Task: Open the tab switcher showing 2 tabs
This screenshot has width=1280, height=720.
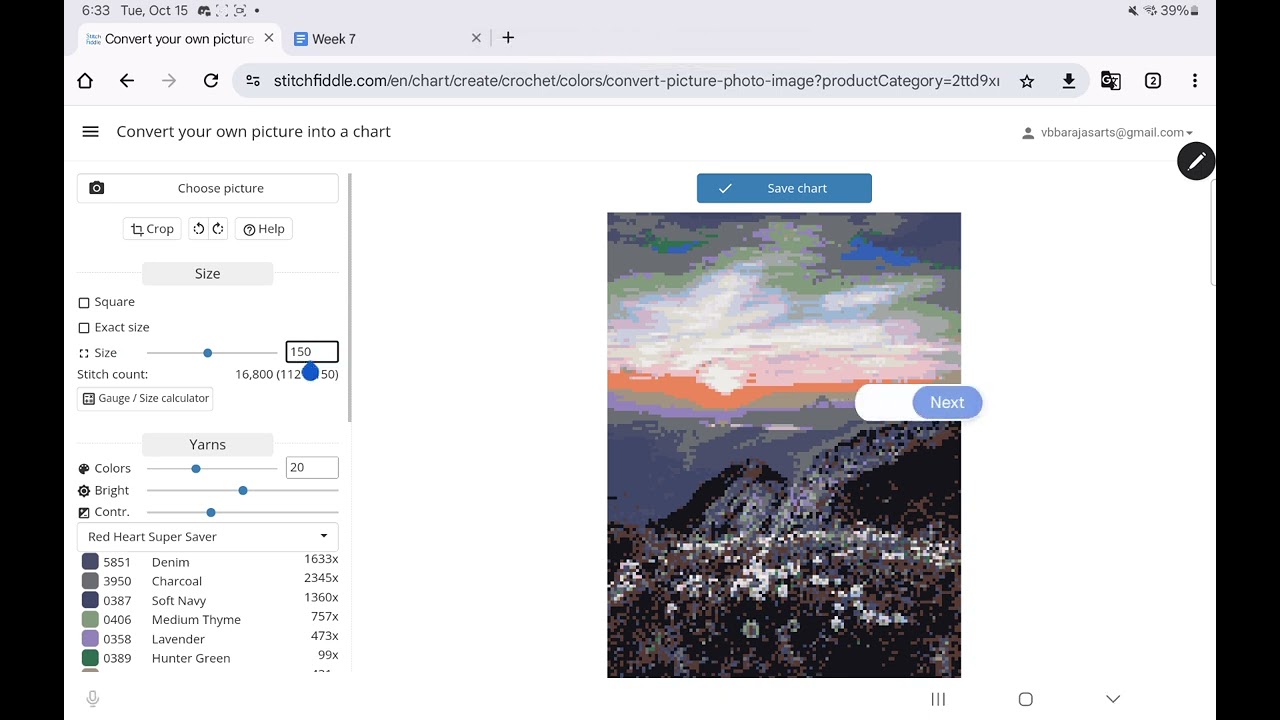Action: point(1153,81)
